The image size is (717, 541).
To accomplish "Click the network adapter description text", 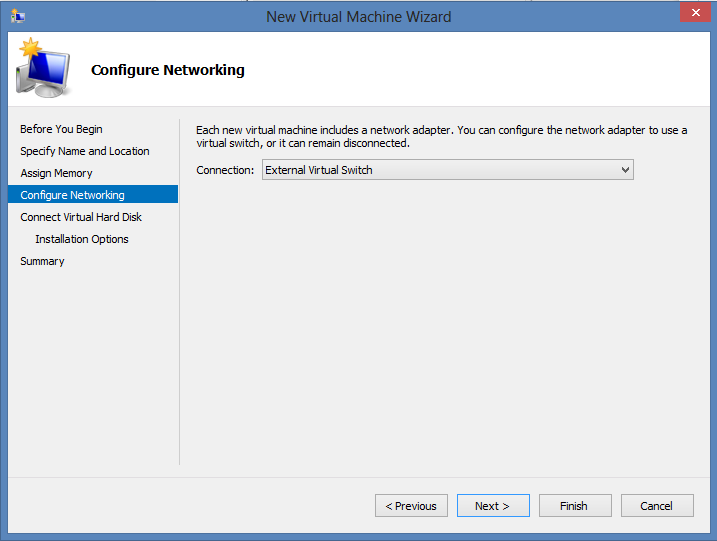I will coord(441,137).
